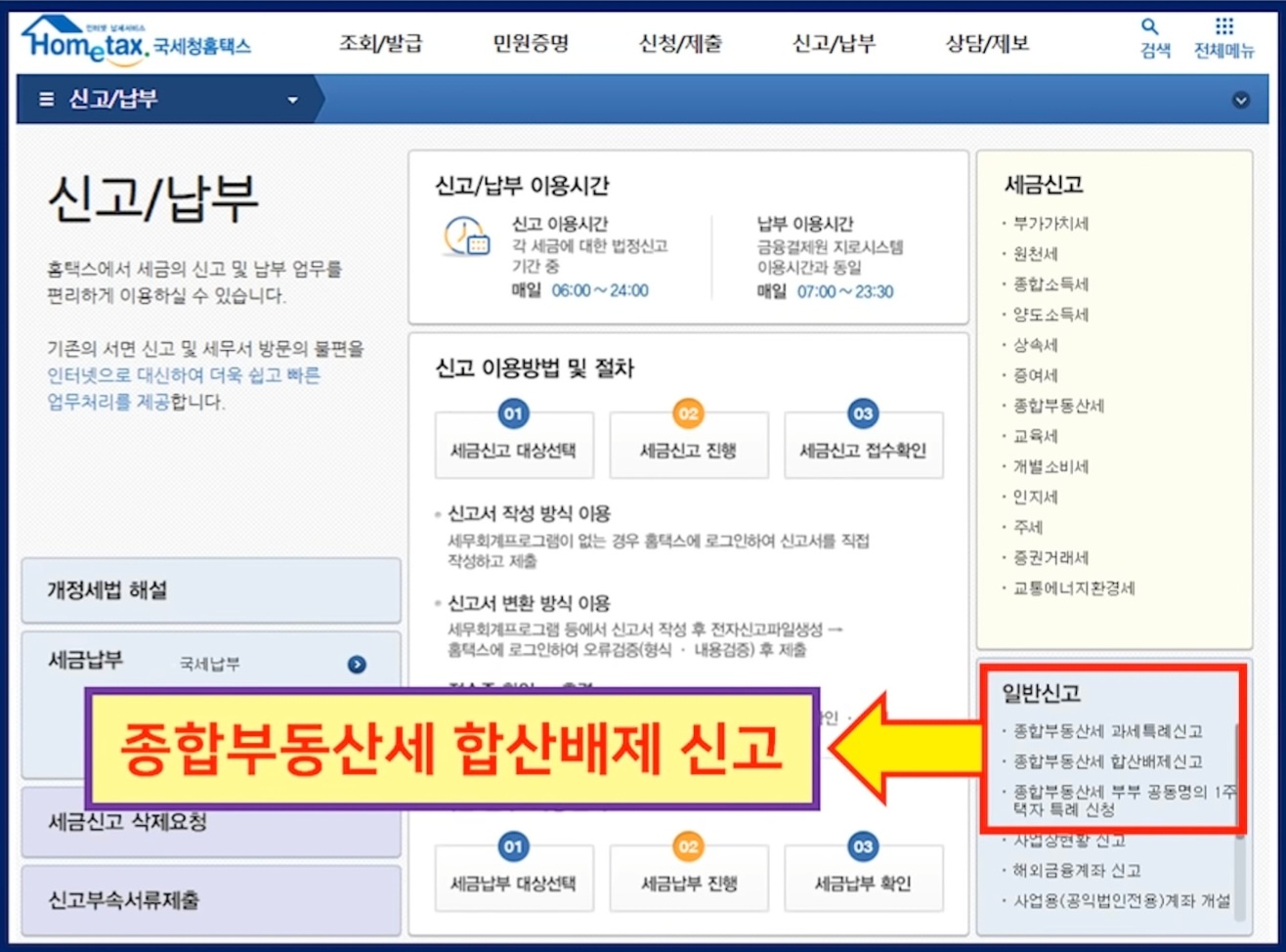Open 사업용(공익법인전용)계좌 개설 link
The image size is (1286, 952).
coord(1122,901)
